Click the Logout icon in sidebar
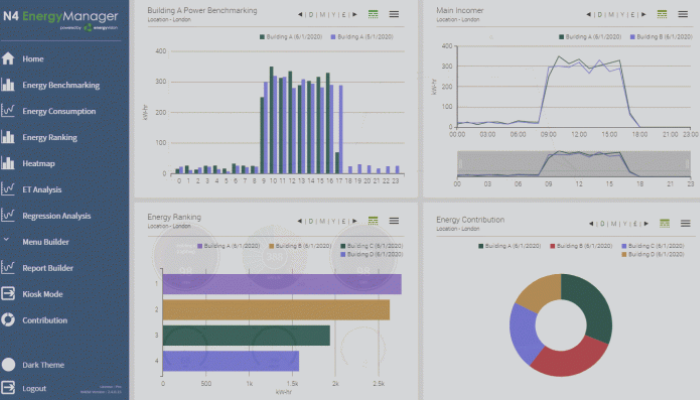Viewport: 700px width, 400px height. coord(8,388)
